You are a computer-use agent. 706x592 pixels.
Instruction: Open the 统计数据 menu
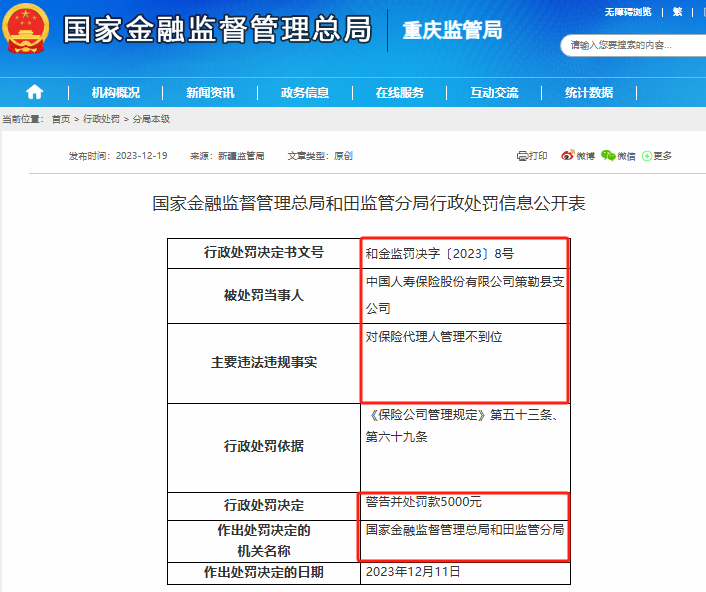(589, 93)
